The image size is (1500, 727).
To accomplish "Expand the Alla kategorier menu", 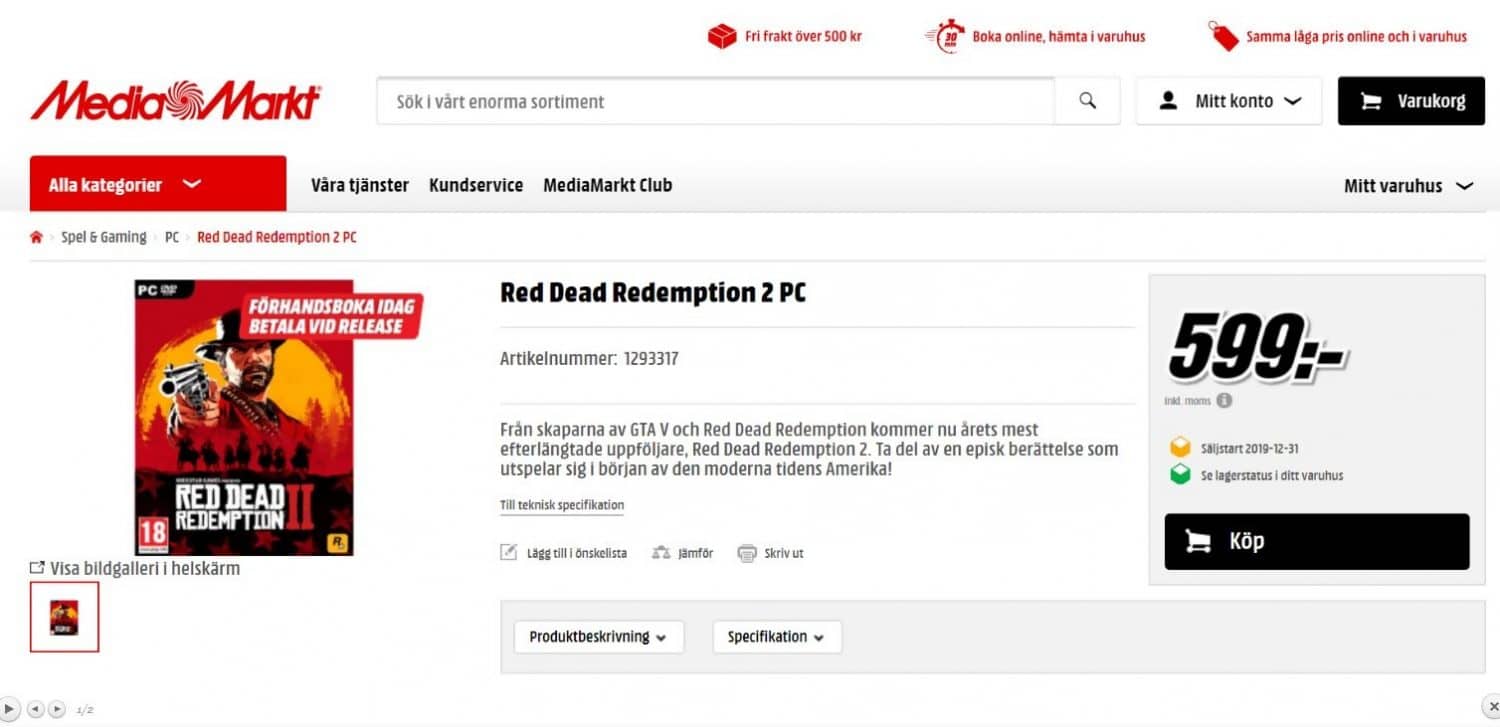I will (x=158, y=184).
